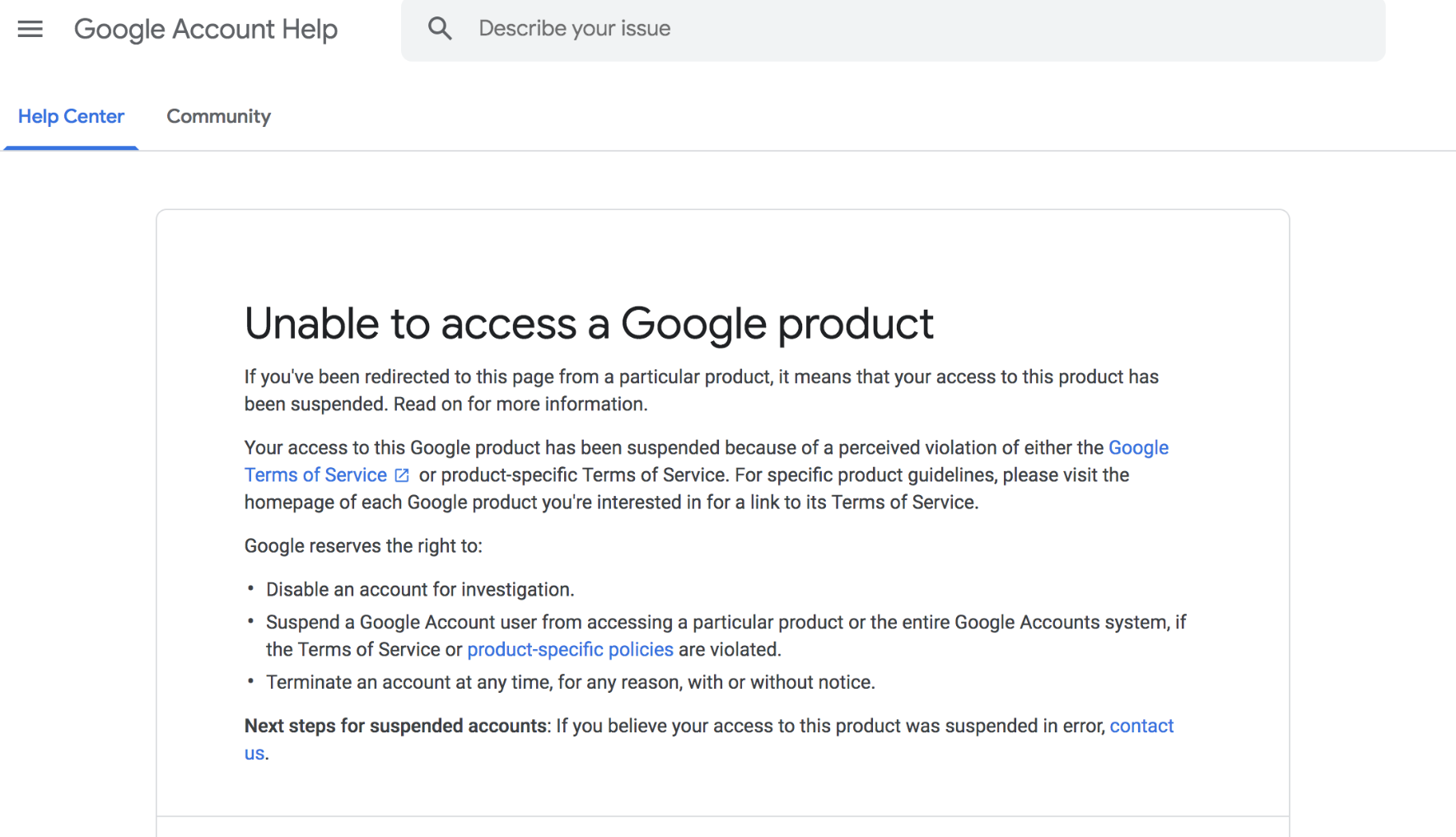
Task: Switch to the Help Center tab
Action: pos(71,116)
